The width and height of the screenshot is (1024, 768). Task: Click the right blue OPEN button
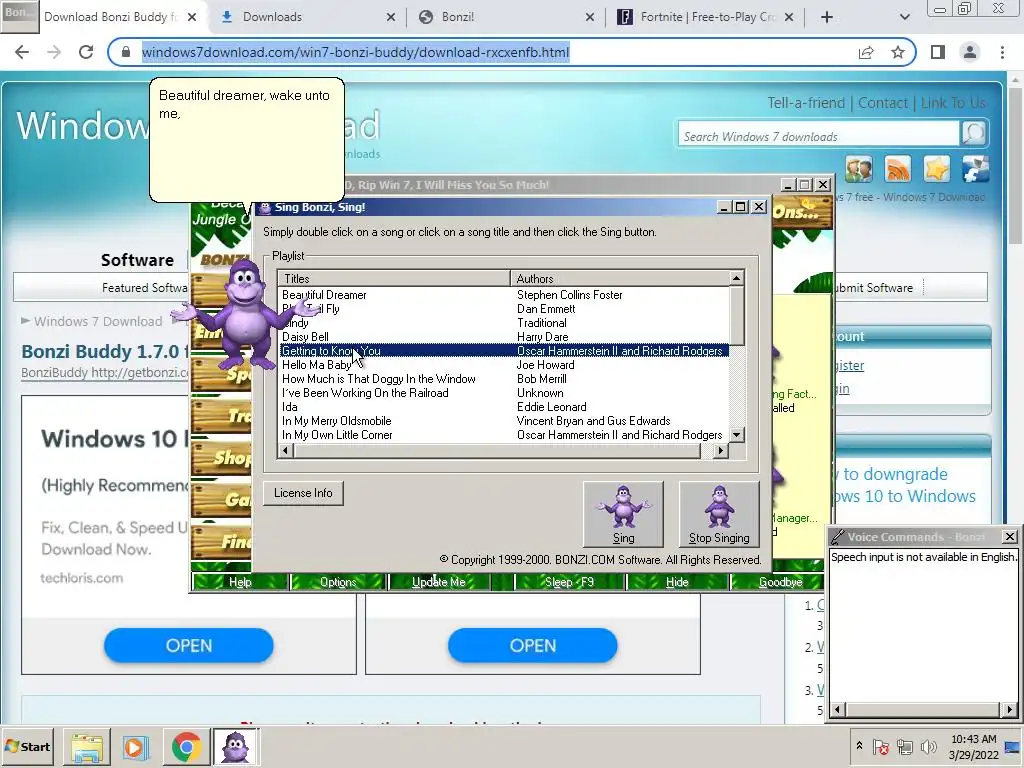pyautogui.click(x=532, y=646)
